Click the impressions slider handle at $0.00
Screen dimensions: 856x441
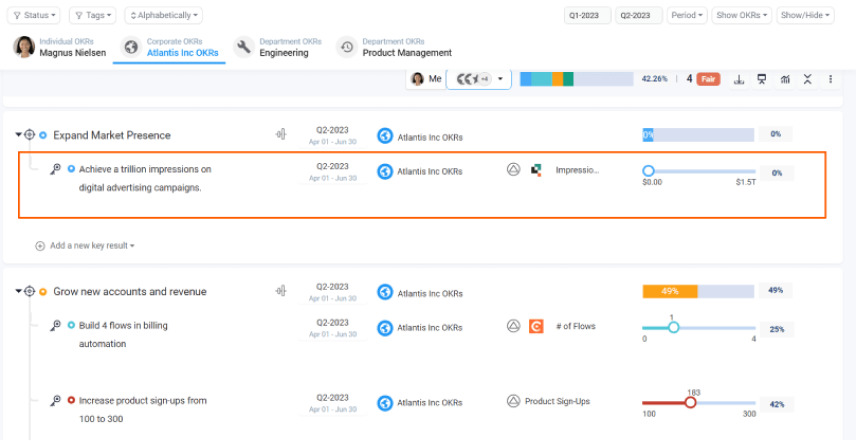tap(649, 171)
